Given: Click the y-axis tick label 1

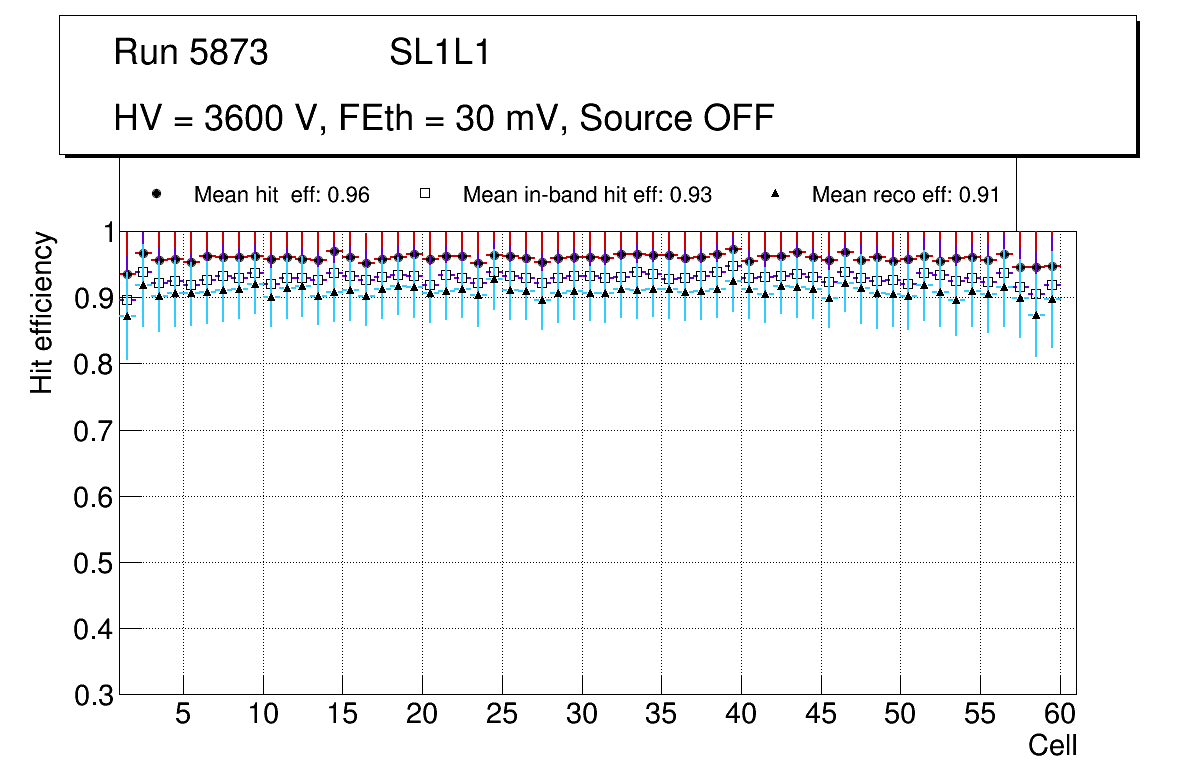Looking at the screenshot, I should point(104,233).
